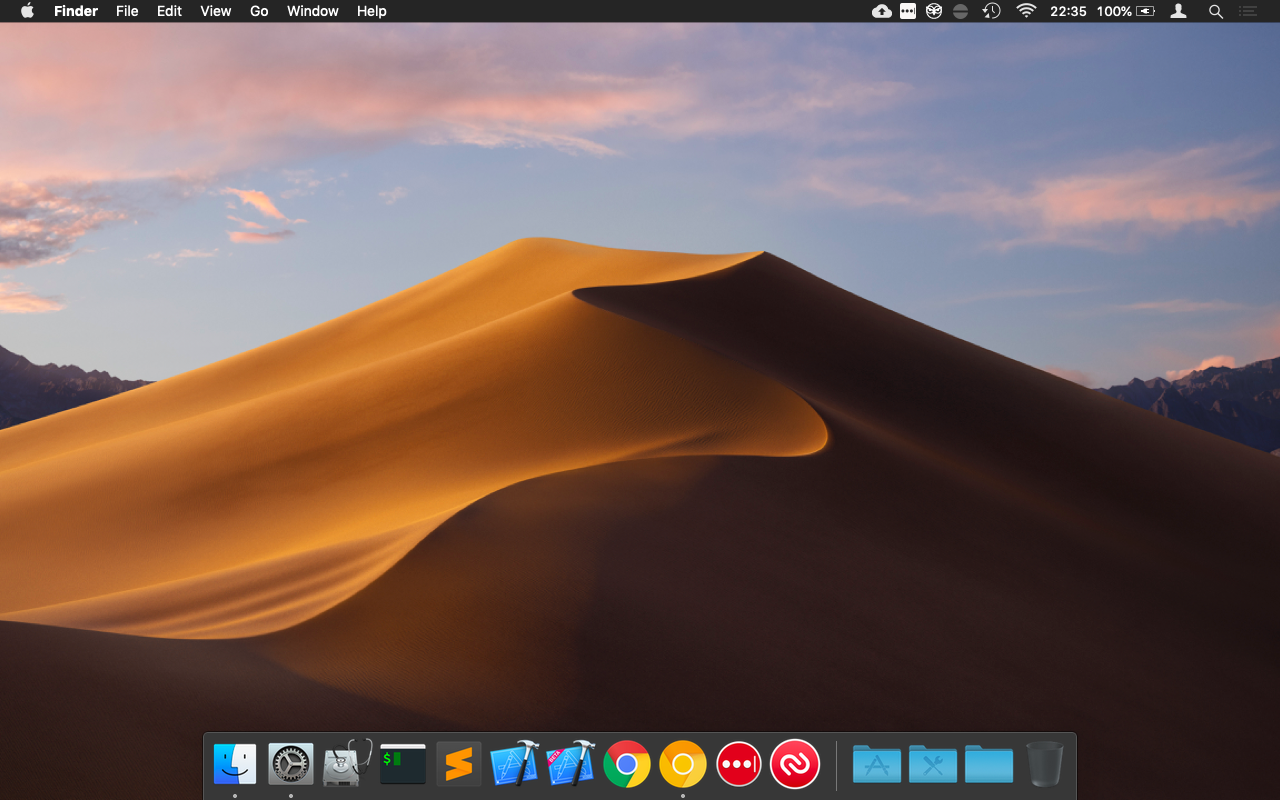Open the Applications folder stack in Dock
Viewport: 1280px width, 800px height.
(x=877, y=765)
